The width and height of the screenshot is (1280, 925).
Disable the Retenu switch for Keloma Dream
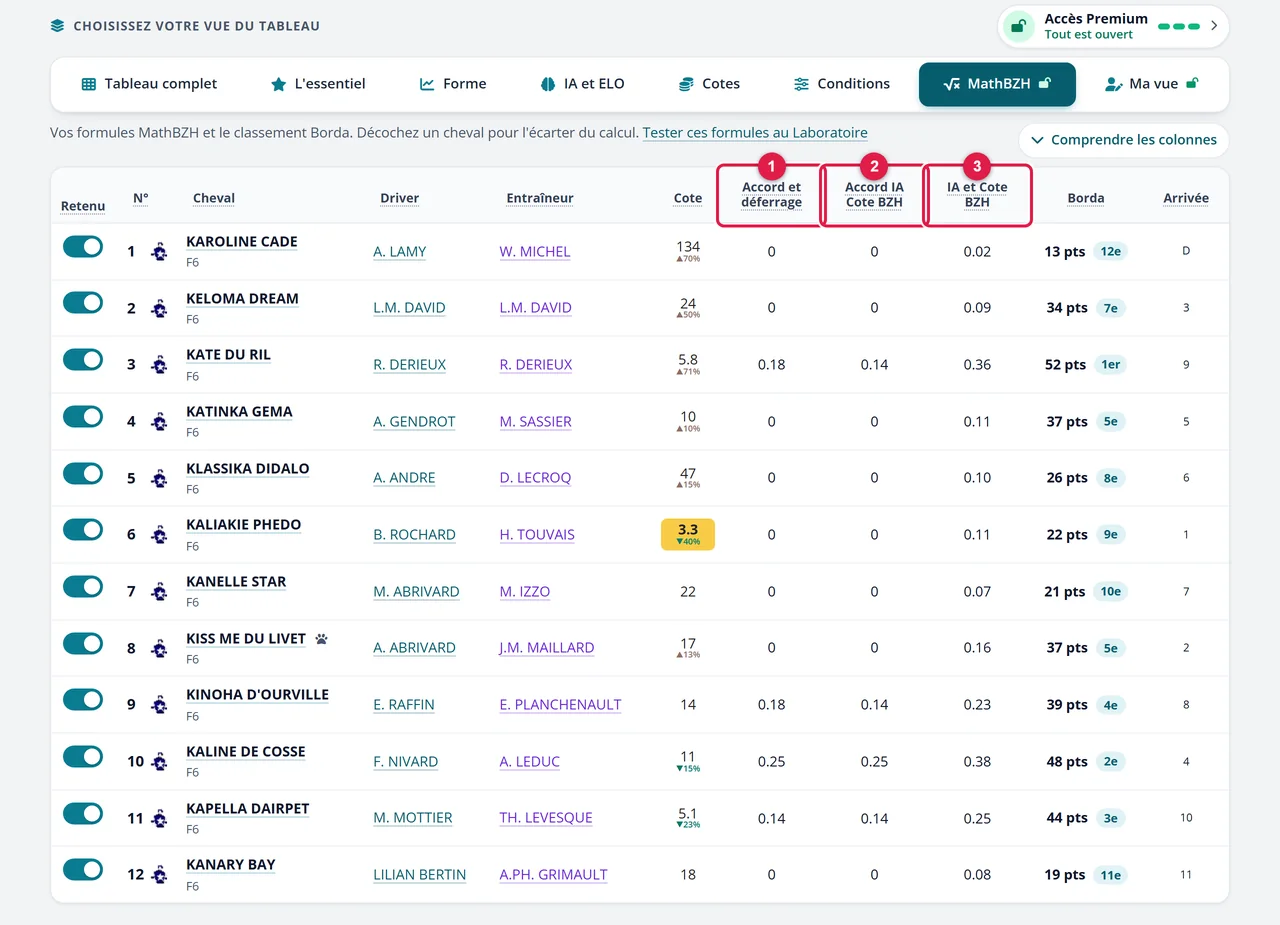[83, 303]
